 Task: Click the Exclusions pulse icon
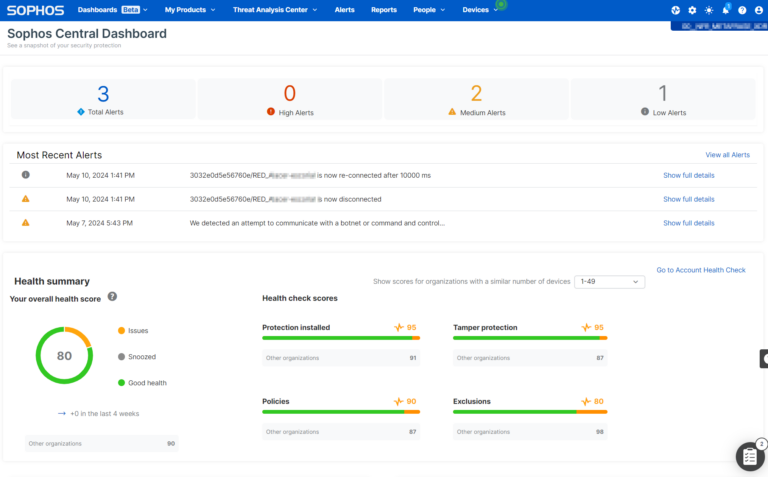(586, 401)
